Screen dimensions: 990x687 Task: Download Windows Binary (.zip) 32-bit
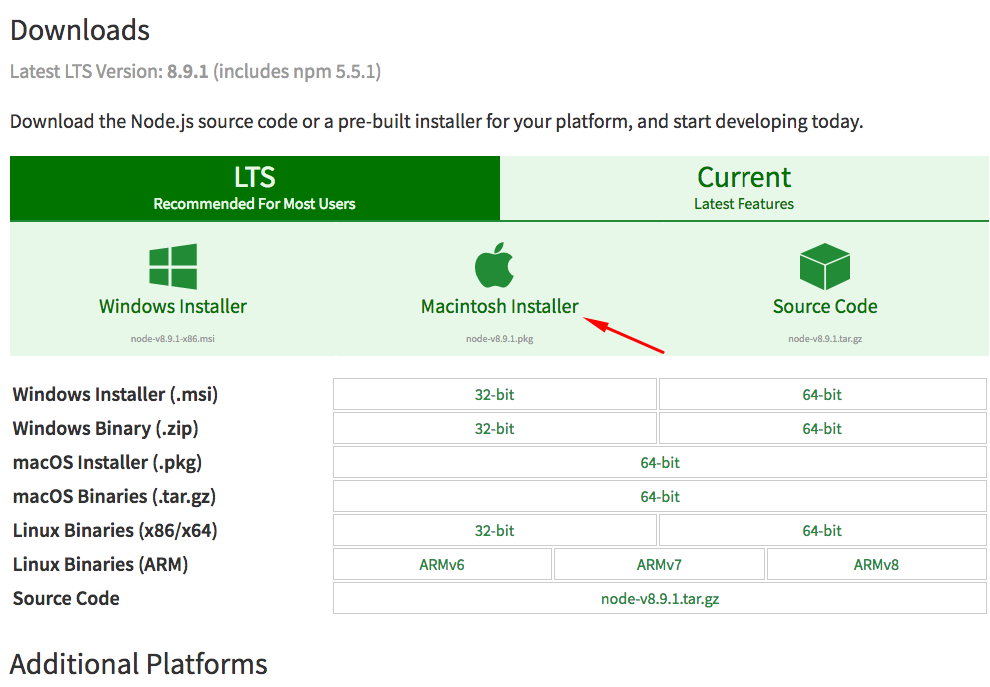click(x=495, y=429)
